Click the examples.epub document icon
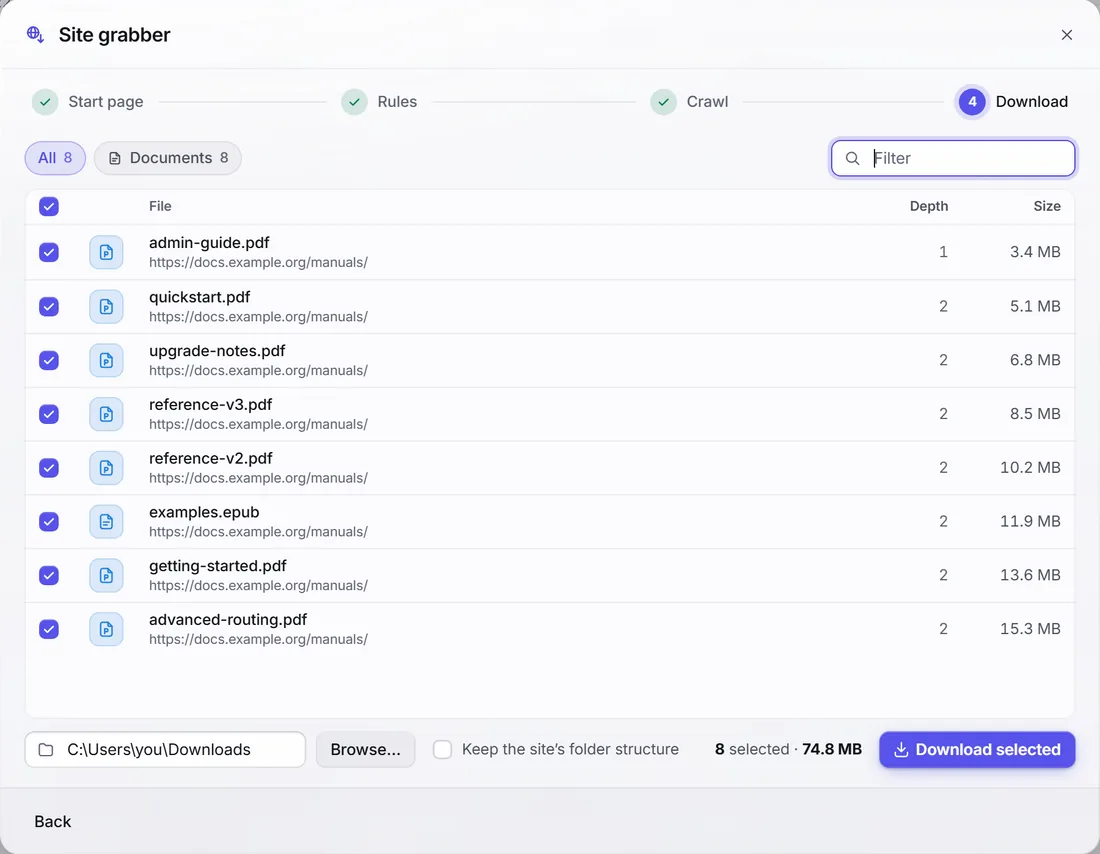The width and height of the screenshot is (1100, 854). 106,522
